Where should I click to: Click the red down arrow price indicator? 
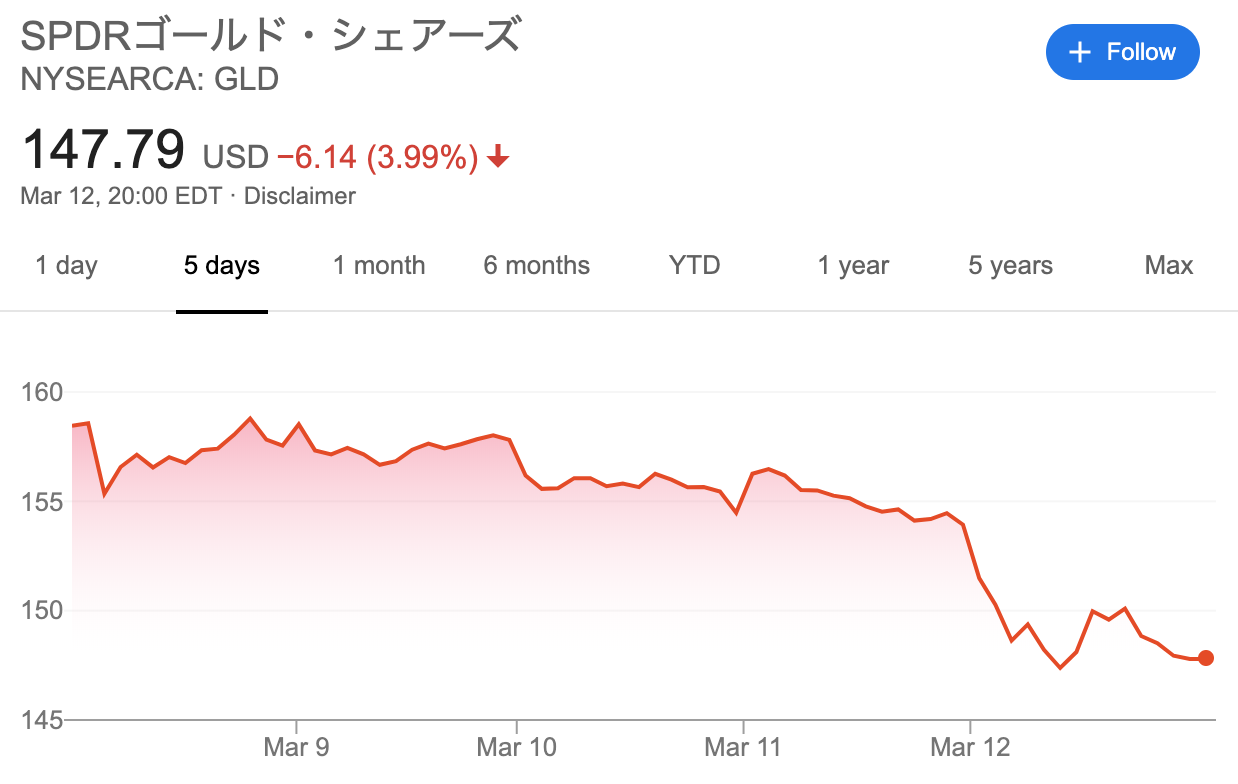click(498, 157)
